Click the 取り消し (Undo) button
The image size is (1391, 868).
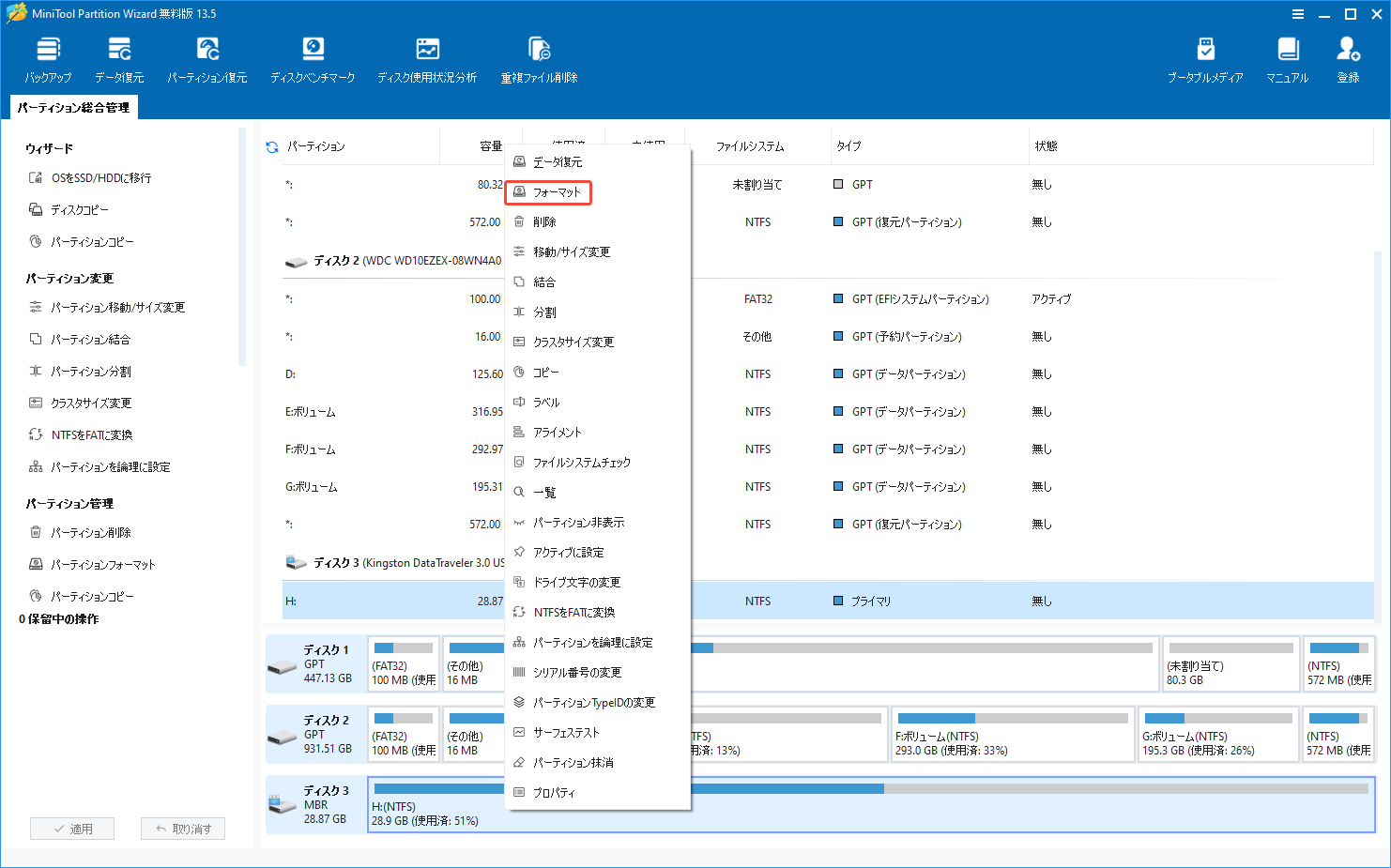[182, 828]
